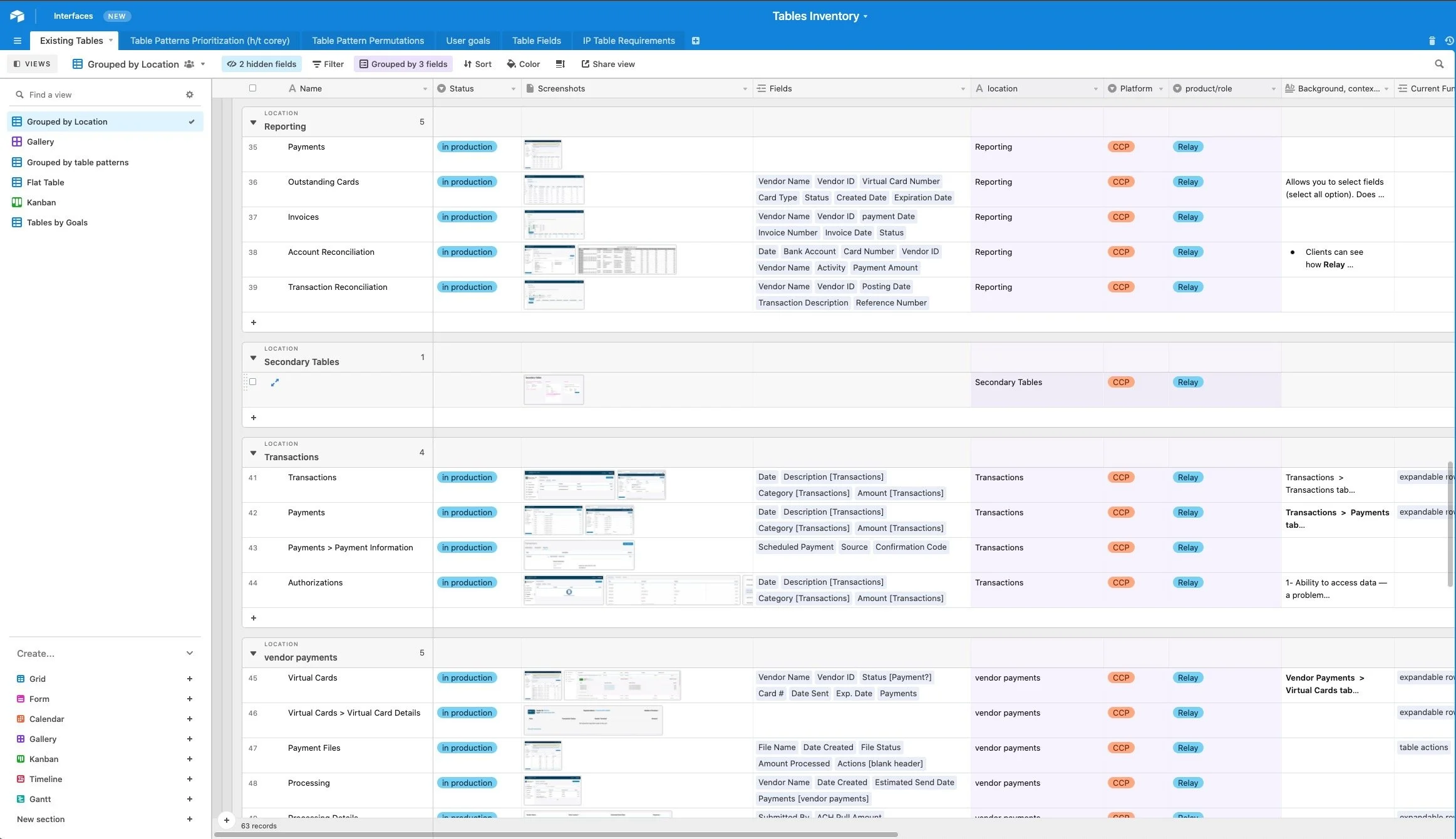Open the 2 hidden fields button
Screen dimensions: 1456x839
[x=261, y=64]
